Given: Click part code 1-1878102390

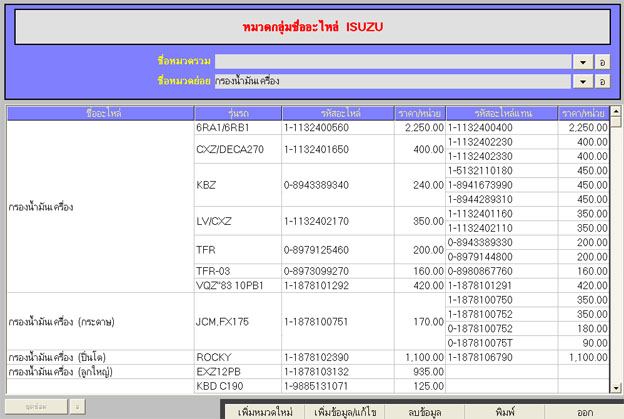Looking at the screenshot, I should point(338,357).
